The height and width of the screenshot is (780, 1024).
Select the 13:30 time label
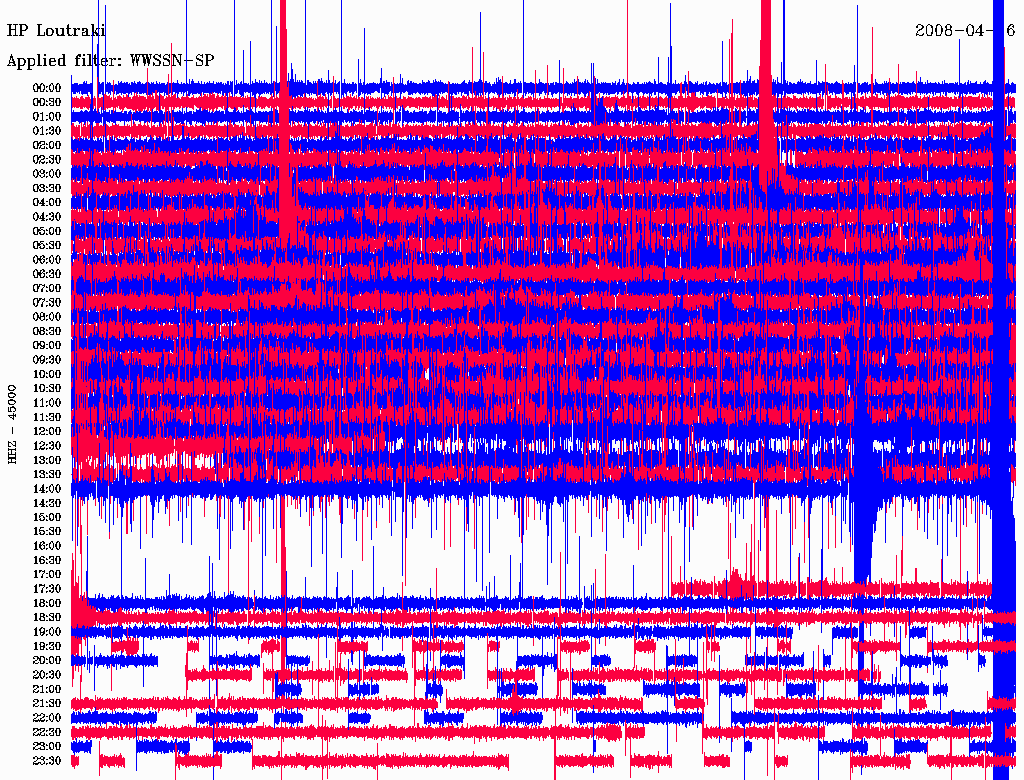click(47, 475)
